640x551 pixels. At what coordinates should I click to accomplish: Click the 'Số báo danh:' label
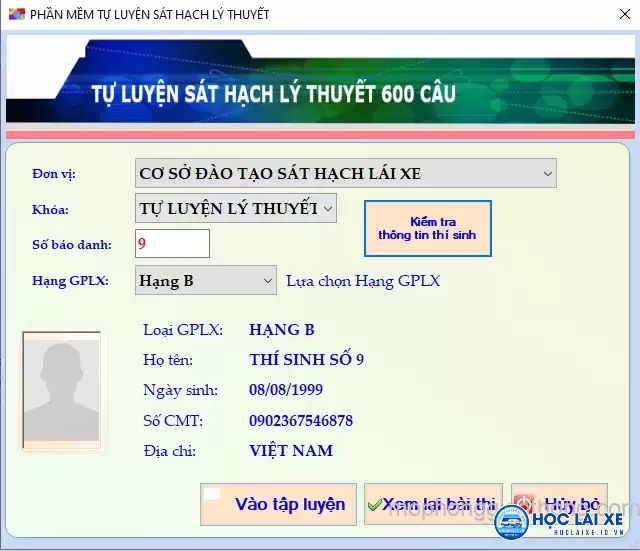[x=72, y=244]
